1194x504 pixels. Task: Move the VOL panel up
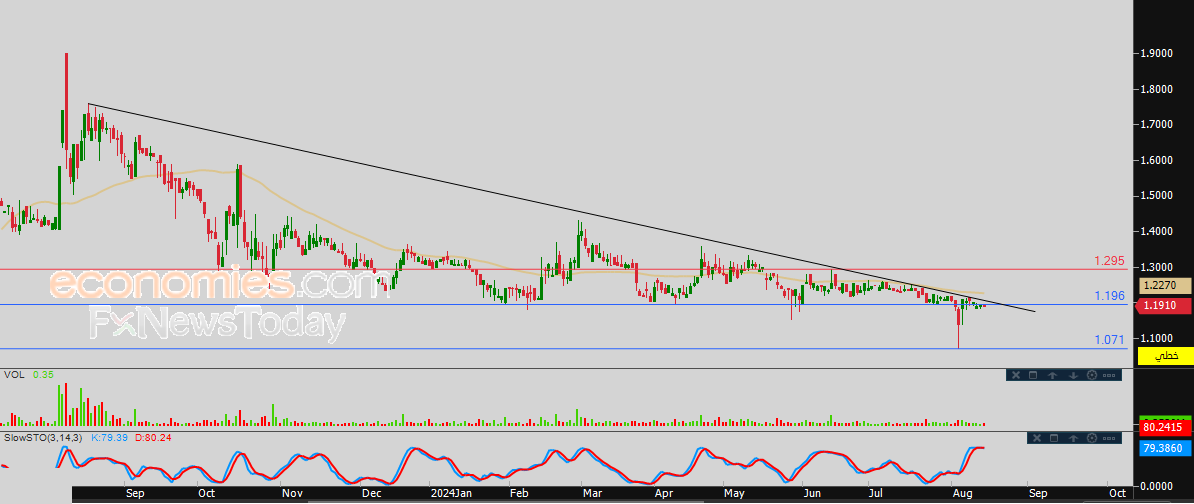[x=1052, y=375]
